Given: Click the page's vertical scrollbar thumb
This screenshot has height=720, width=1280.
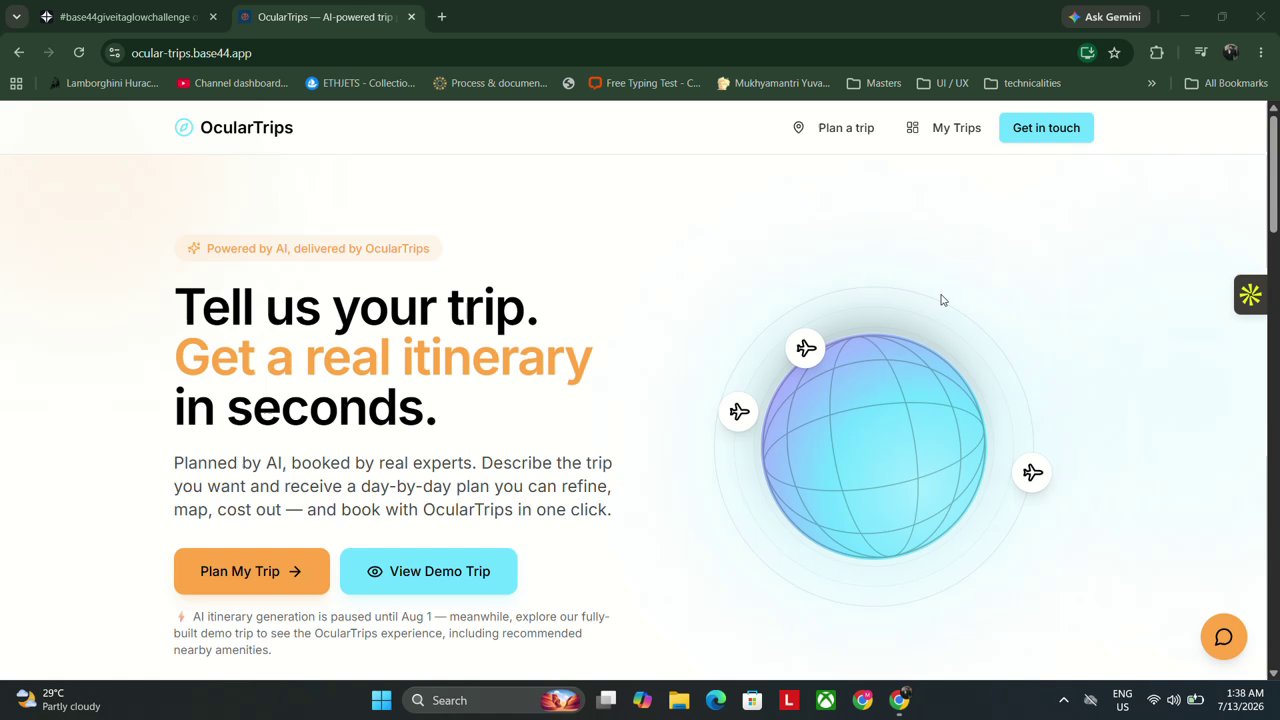Looking at the screenshot, I should [x=1273, y=172].
